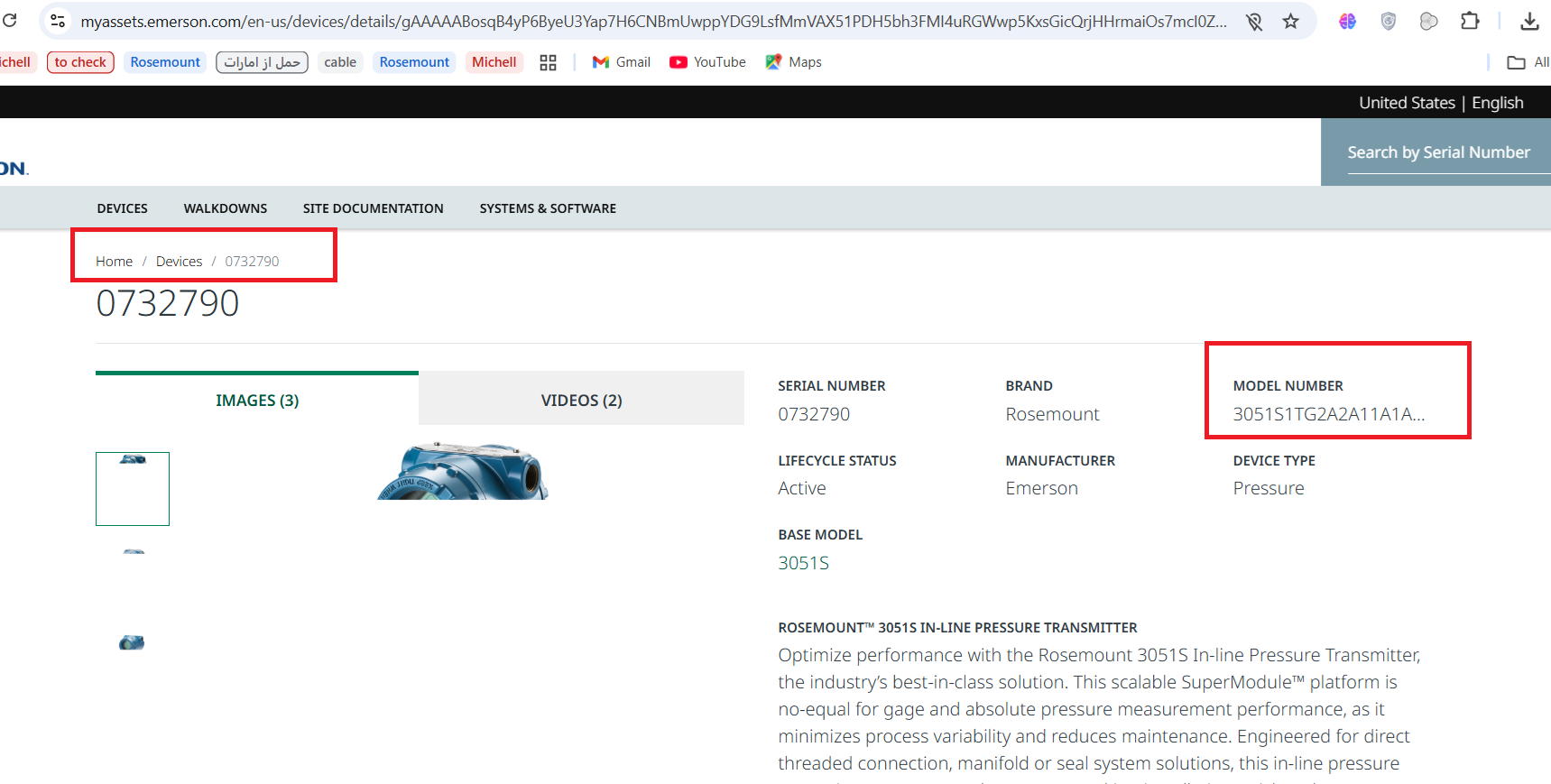
Task: Open the 3051S base model link
Action: 803,563
